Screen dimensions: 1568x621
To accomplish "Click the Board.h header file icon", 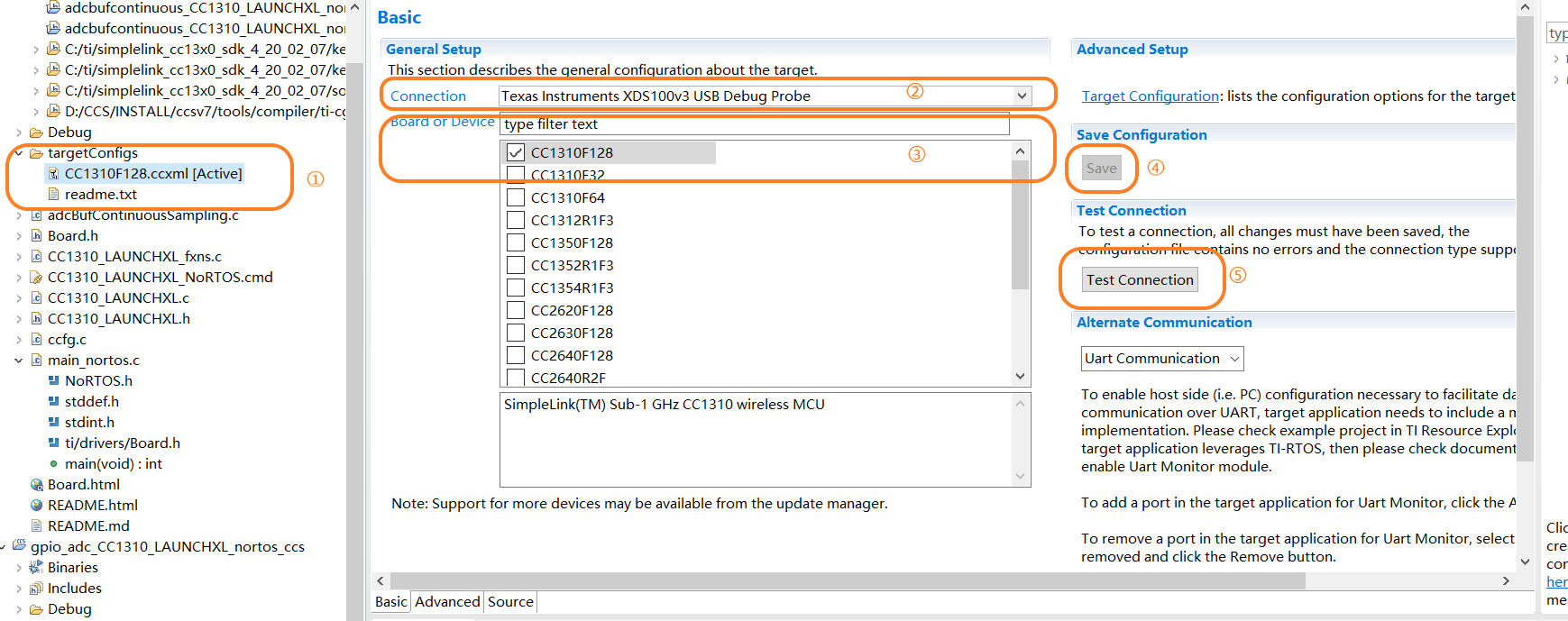I will point(36,236).
